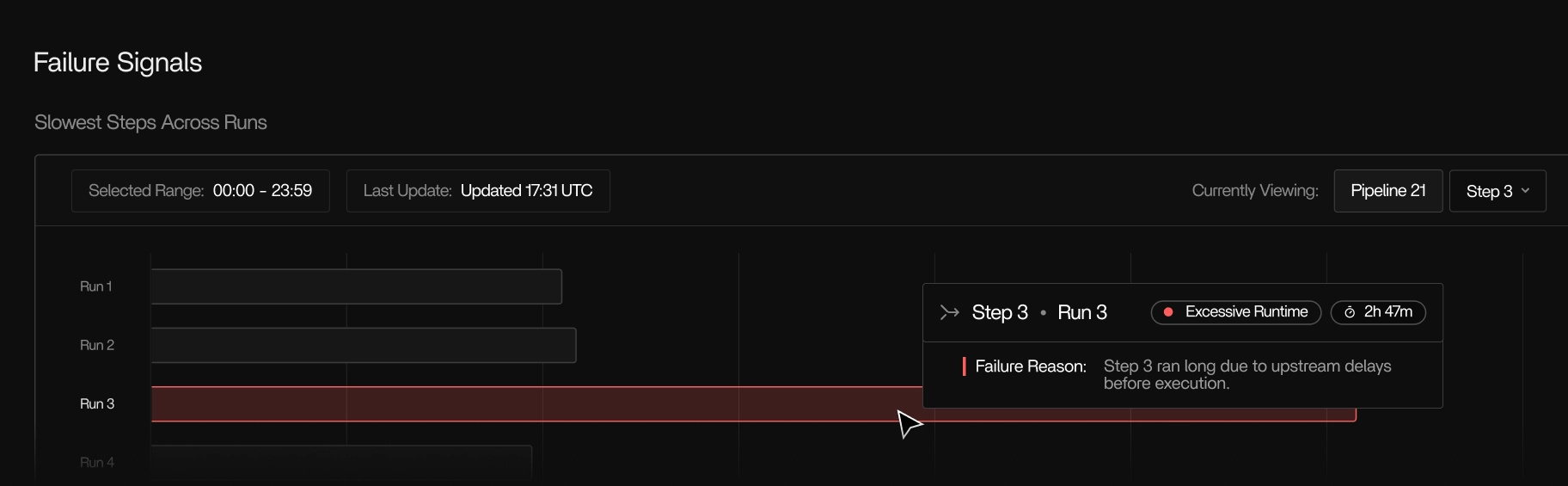Click the Last Update timestamp box

point(478,191)
